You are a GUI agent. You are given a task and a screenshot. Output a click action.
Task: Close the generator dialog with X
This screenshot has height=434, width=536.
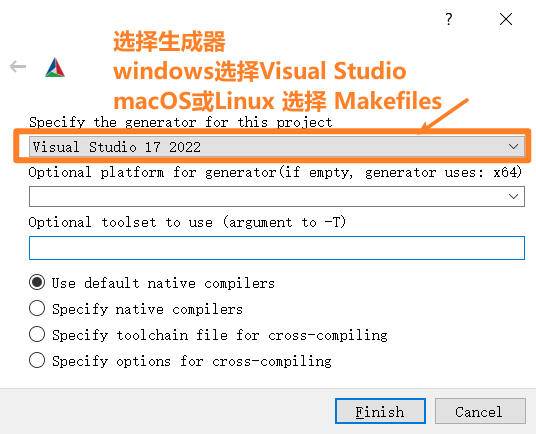tap(506, 19)
